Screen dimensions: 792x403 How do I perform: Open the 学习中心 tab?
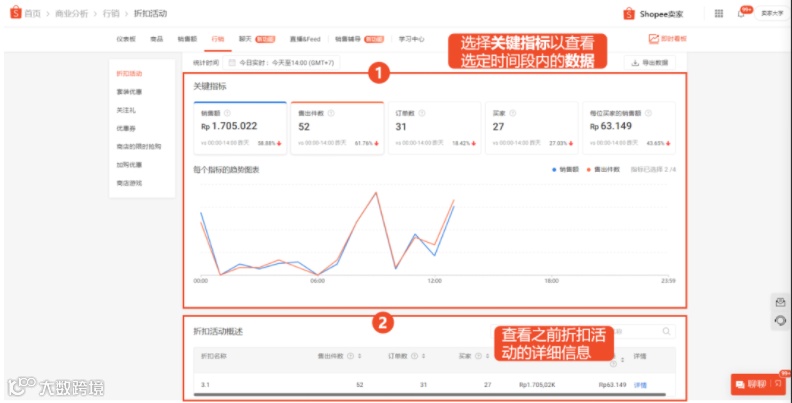(x=412, y=39)
